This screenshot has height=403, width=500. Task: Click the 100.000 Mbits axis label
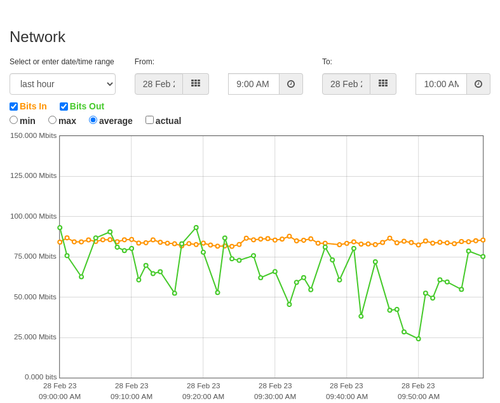click(x=33, y=216)
